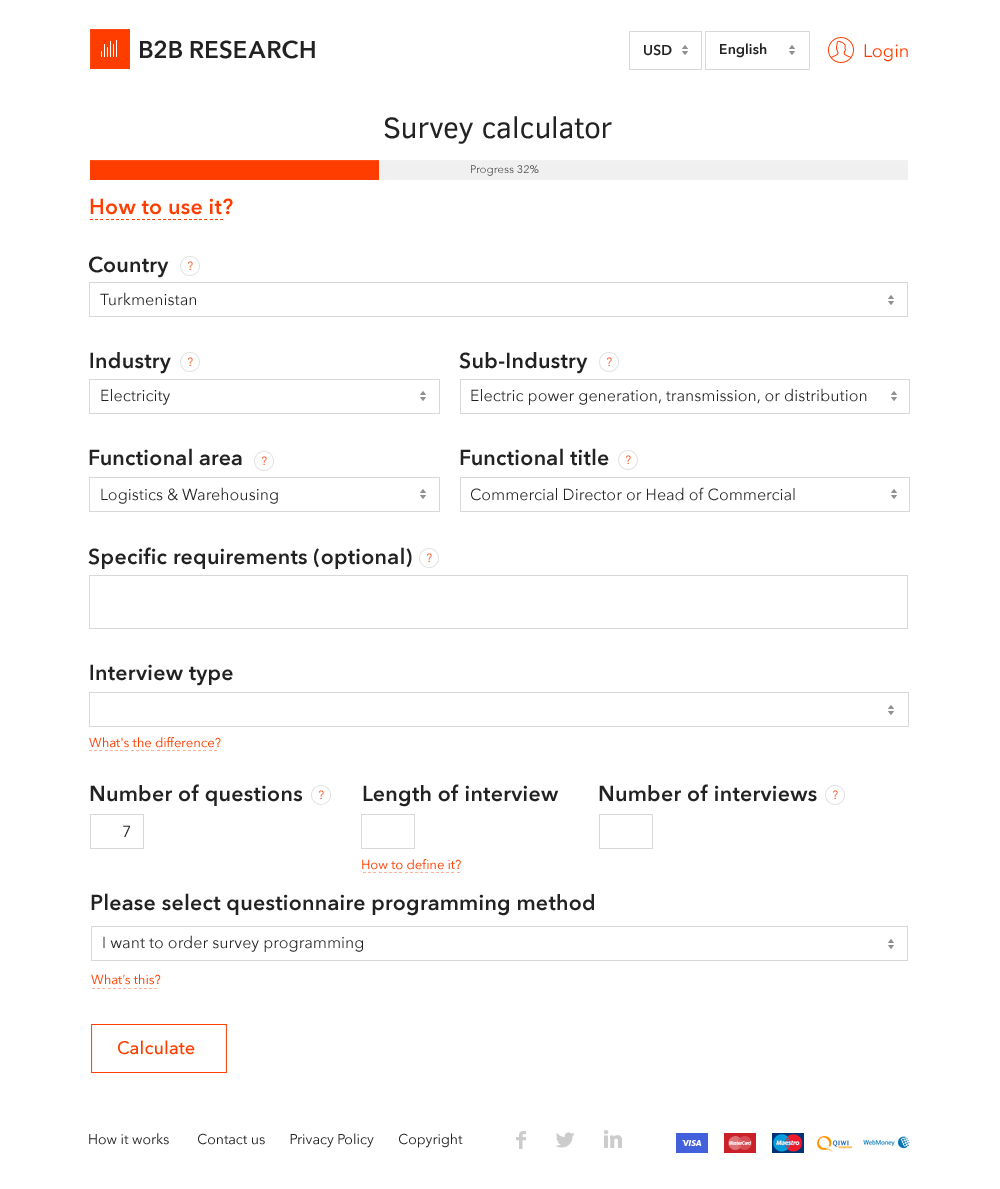
Task: Open the Facebook page icon
Action: (x=521, y=1140)
